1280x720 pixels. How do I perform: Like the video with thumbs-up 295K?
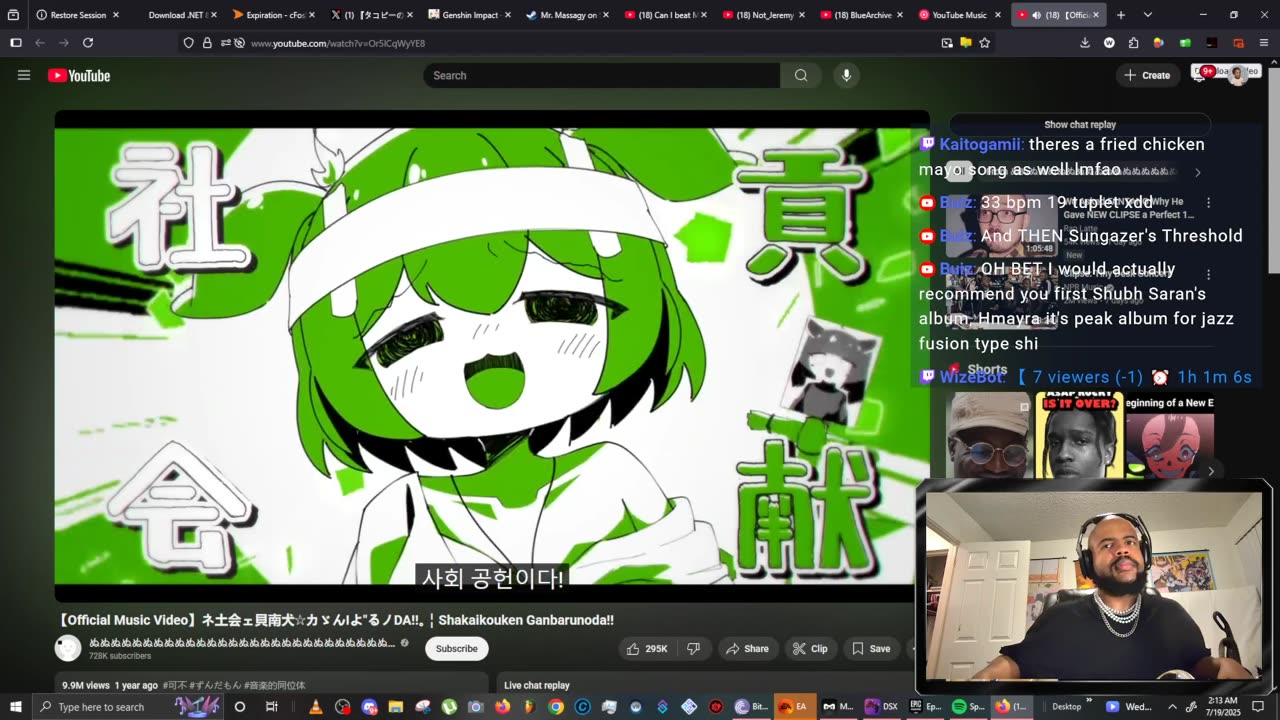[647, 649]
